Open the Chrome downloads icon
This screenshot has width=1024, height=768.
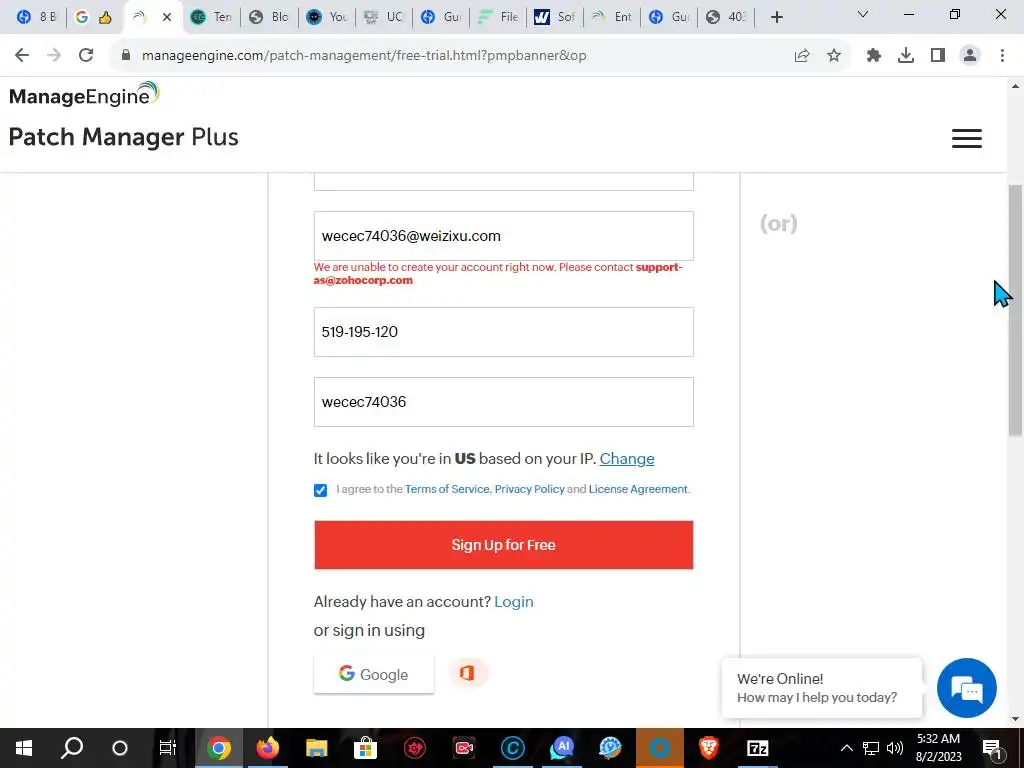pos(906,56)
